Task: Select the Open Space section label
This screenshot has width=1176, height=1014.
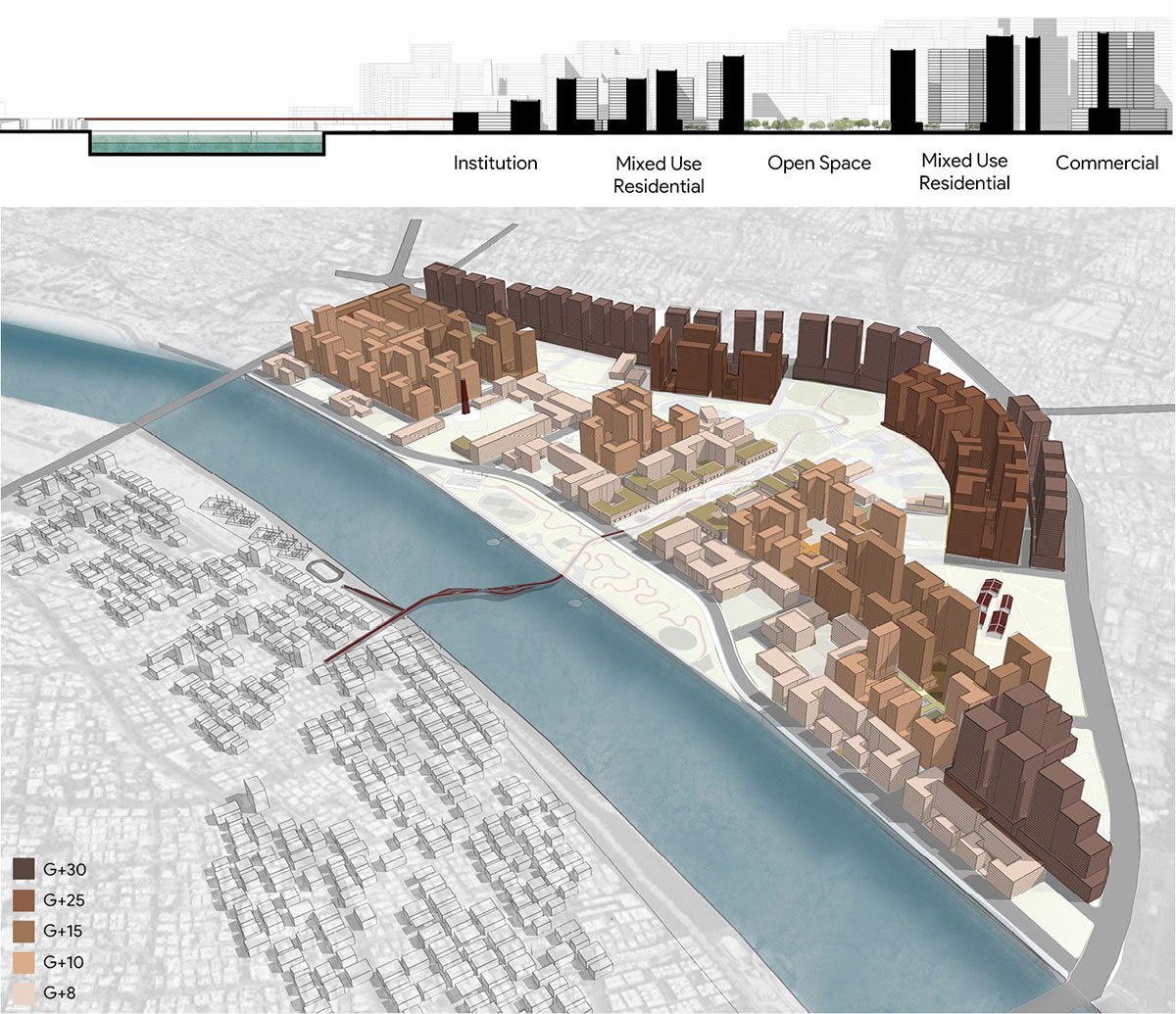Action: tap(818, 163)
